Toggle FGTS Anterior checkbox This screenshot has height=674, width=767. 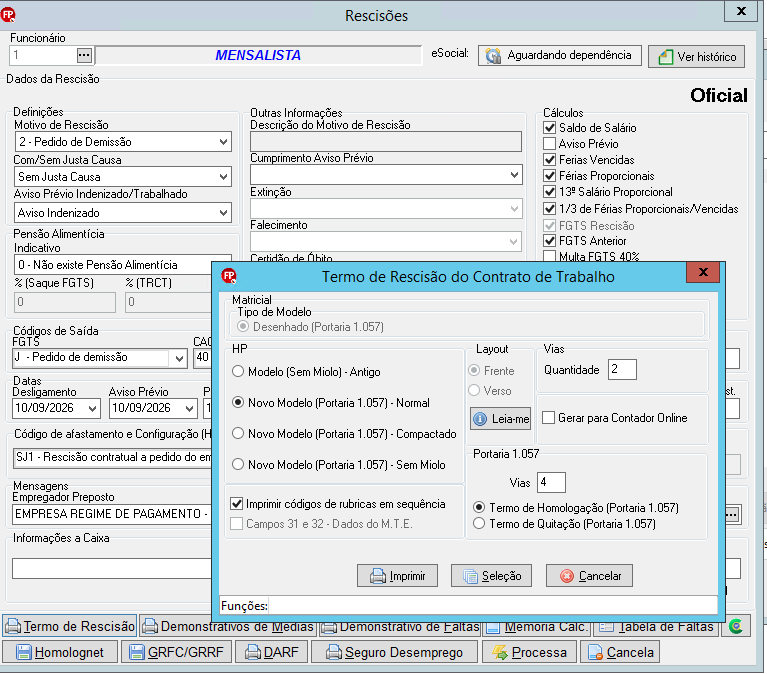(550, 241)
